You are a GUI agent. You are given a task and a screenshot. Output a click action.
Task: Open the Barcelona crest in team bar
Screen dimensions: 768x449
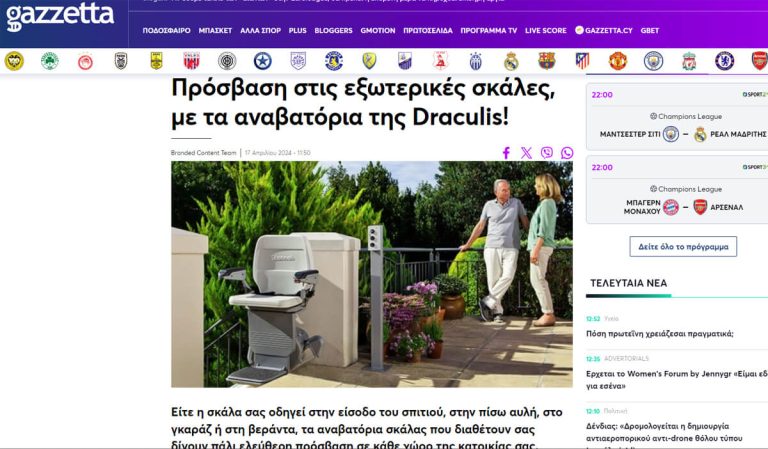(547, 61)
